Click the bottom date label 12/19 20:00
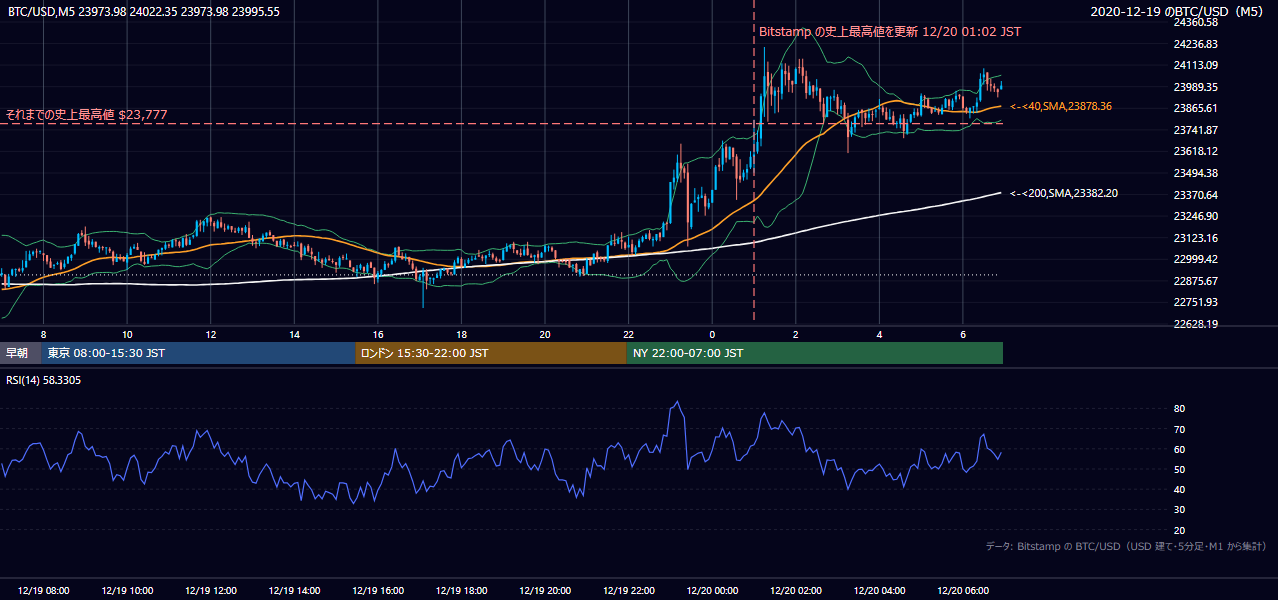This screenshot has width=1278, height=600. tap(545, 591)
